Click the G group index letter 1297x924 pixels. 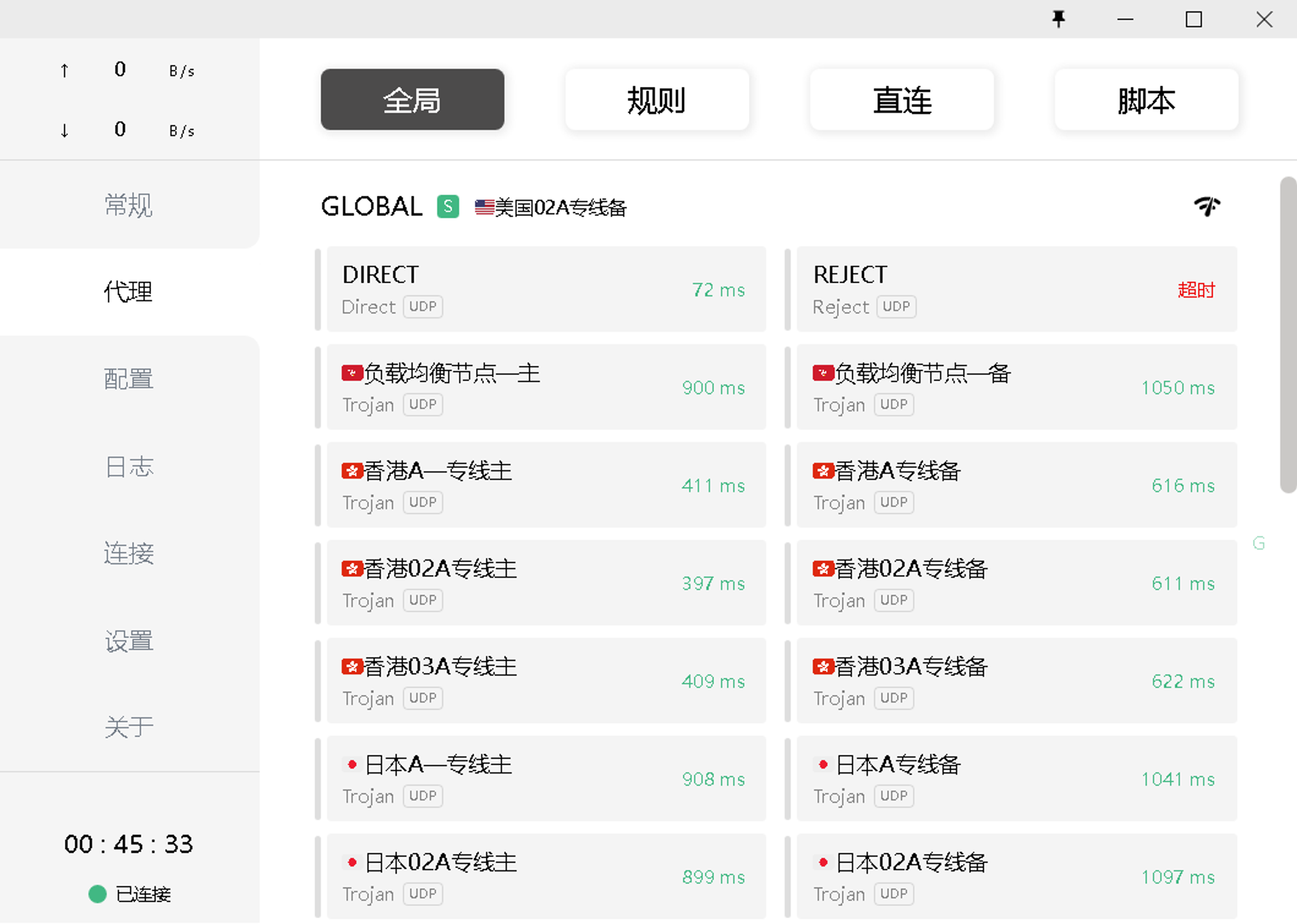pos(1258,543)
